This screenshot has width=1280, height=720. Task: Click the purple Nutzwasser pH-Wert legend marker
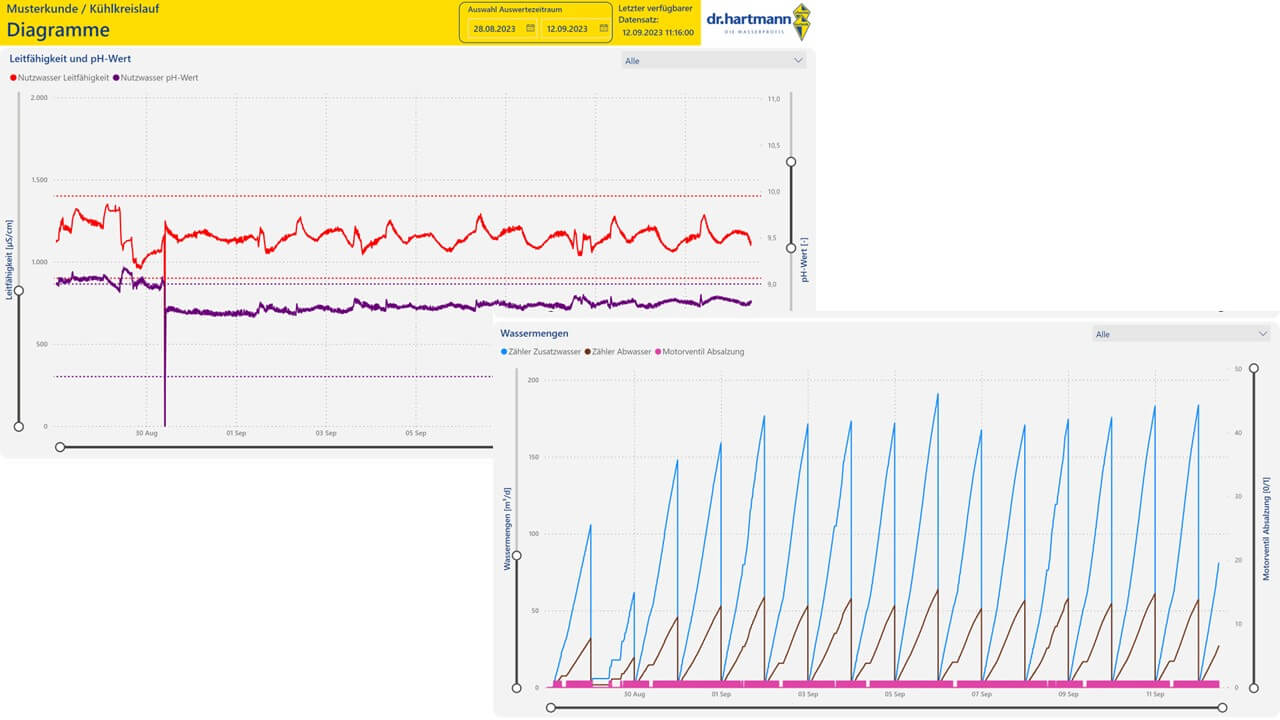(116, 77)
